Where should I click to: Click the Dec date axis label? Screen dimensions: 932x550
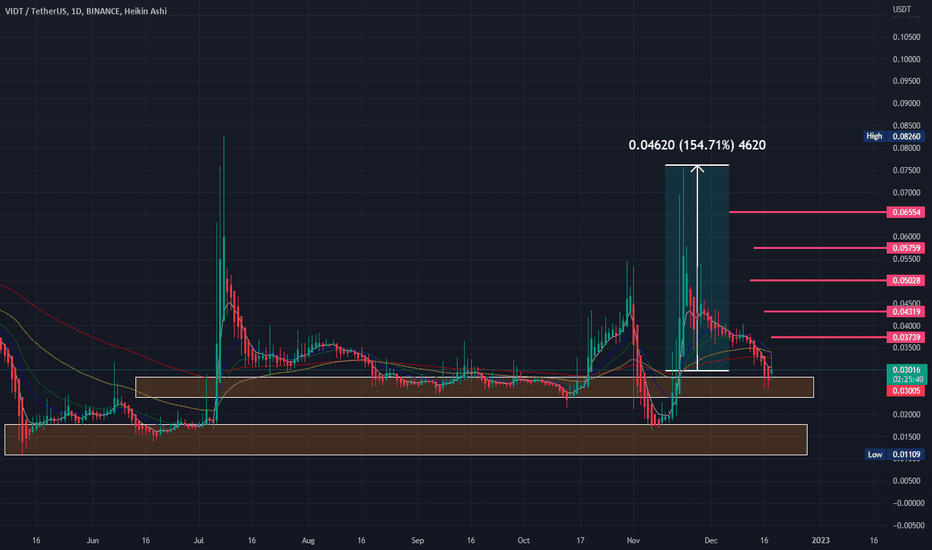711,540
